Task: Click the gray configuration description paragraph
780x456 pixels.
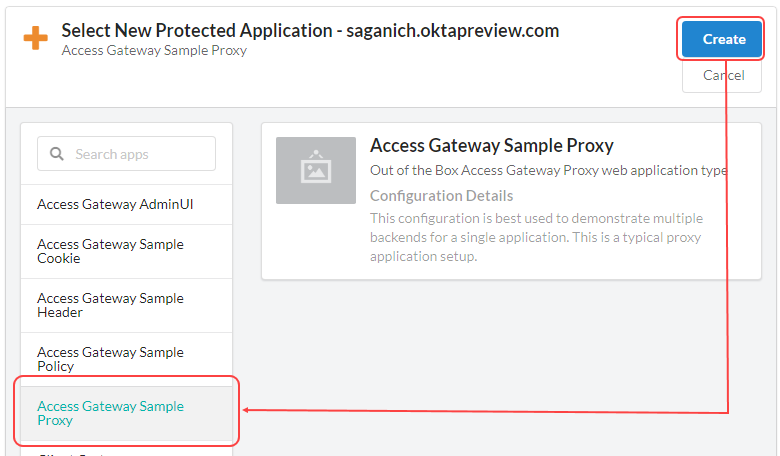Action: 536,237
